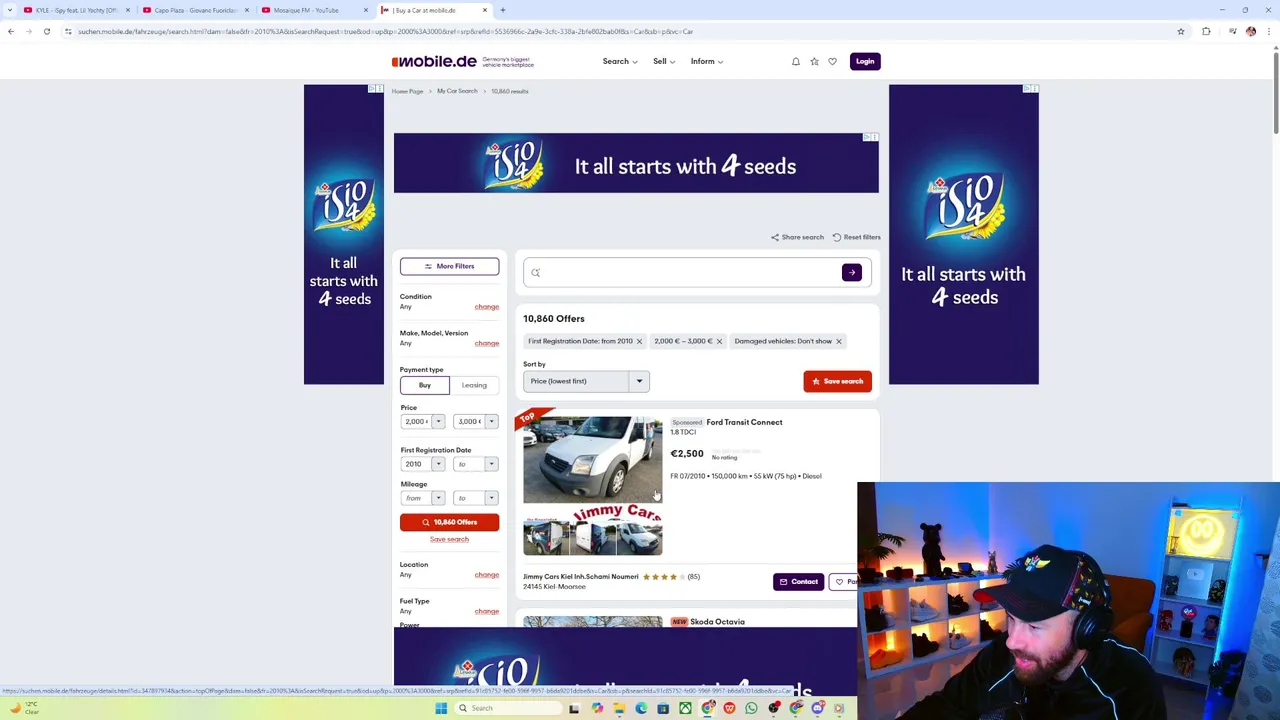Change the Condition filter
Image resolution: width=1280 pixels, height=720 pixels.
pos(487,307)
